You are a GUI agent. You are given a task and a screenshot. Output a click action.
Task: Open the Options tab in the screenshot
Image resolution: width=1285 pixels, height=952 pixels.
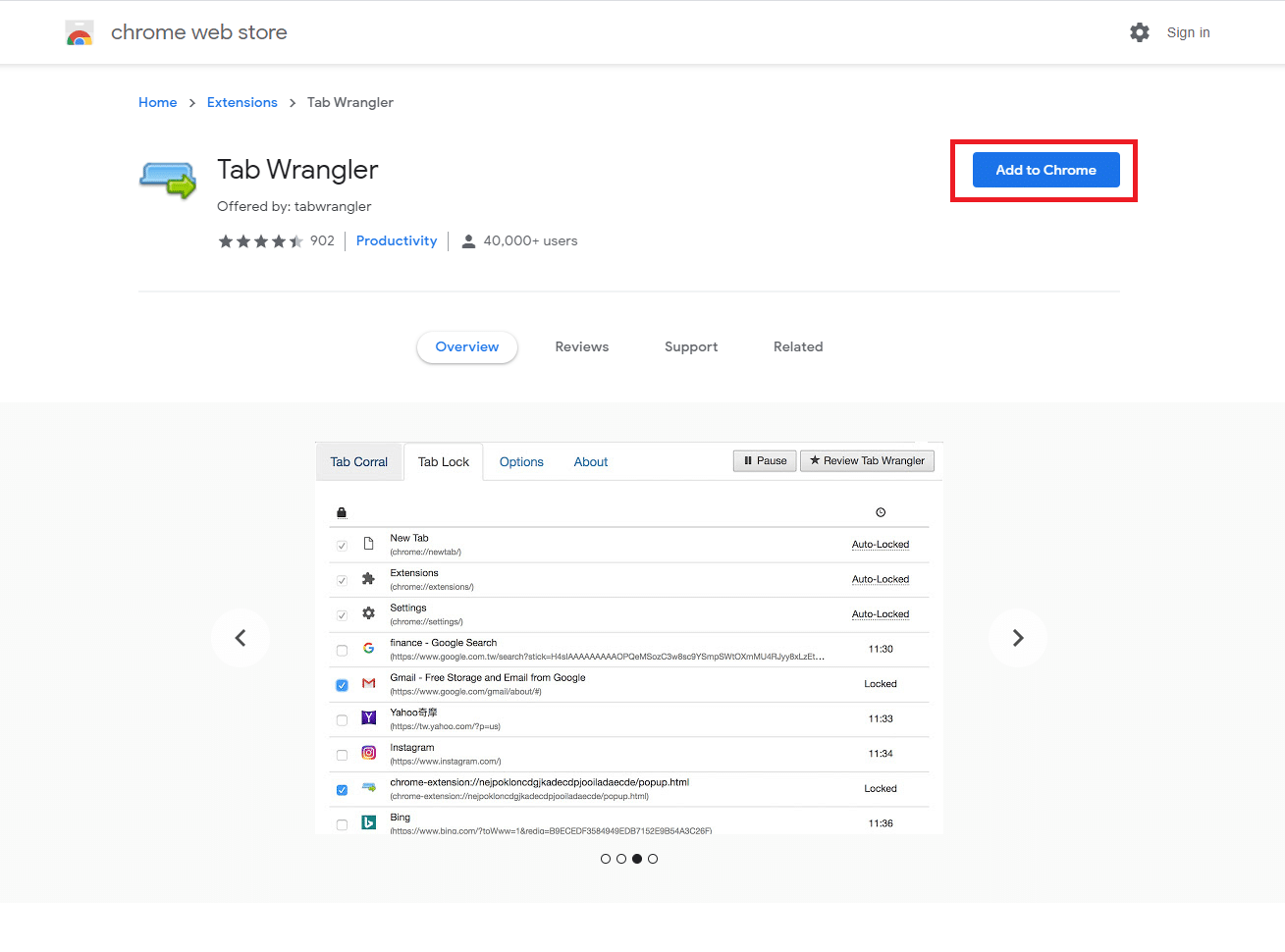click(521, 462)
